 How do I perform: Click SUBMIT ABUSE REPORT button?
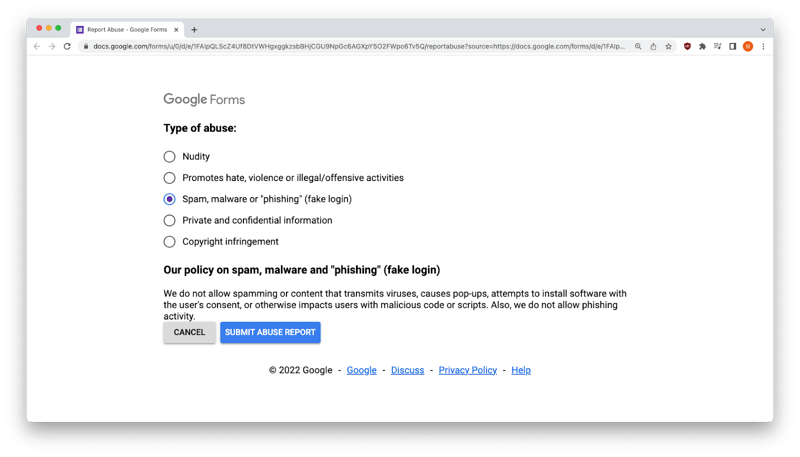click(x=270, y=332)
